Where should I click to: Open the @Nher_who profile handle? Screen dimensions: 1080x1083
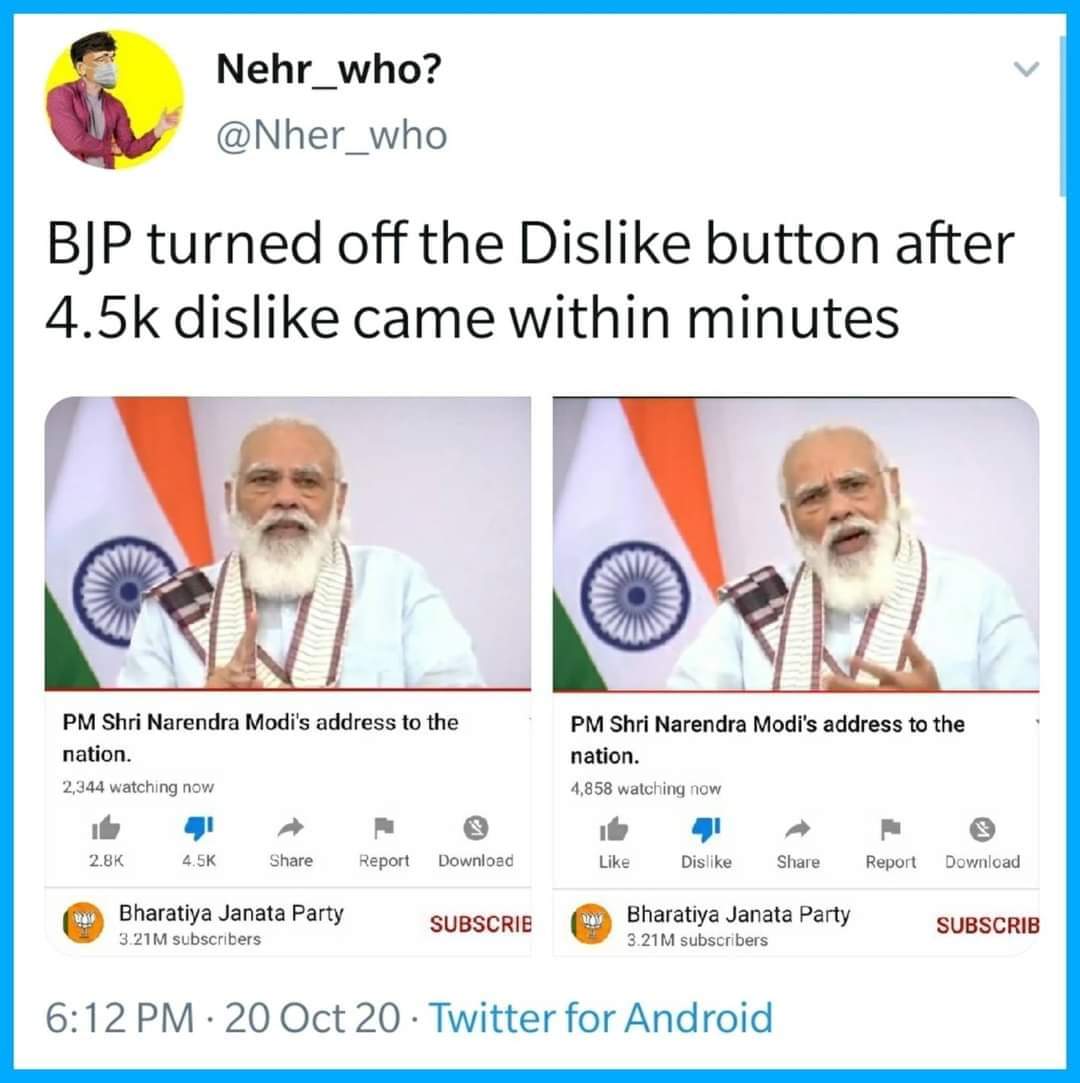click(x=332, y=135)
